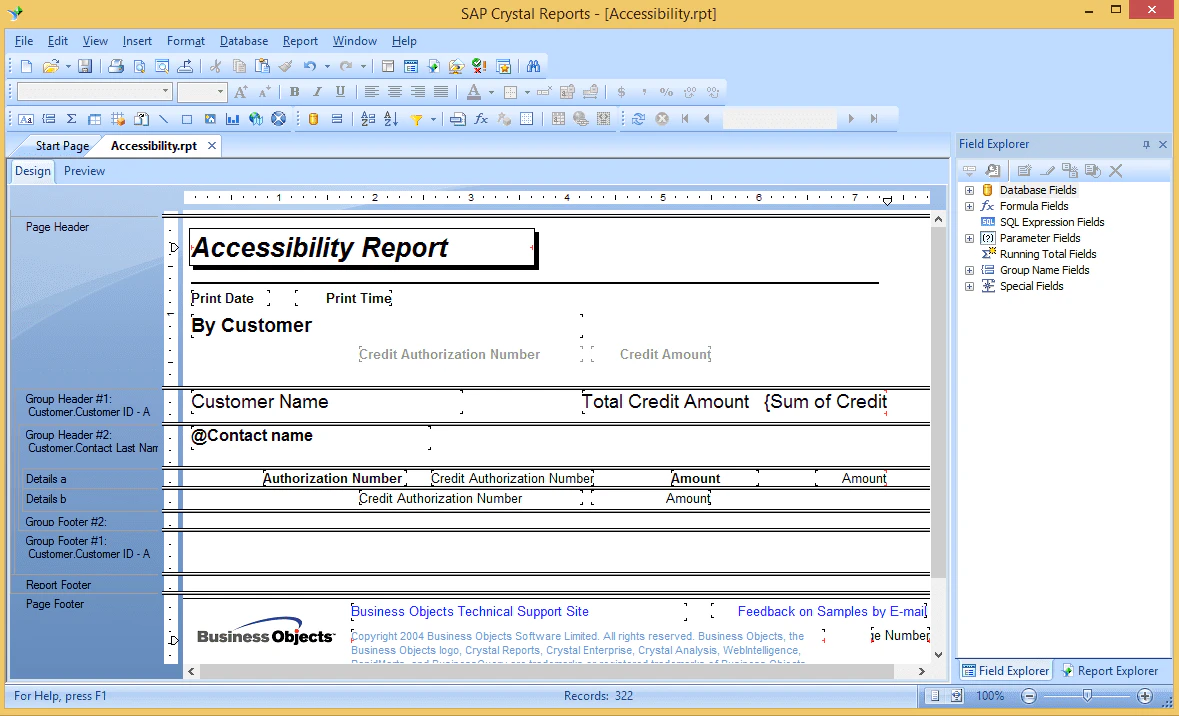Click the Find binoculars icon
1179x716 pixels.
[x=533, y=66]
